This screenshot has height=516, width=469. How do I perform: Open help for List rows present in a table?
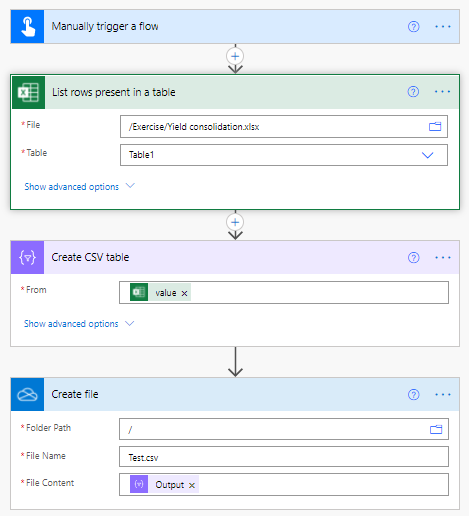pos(413,92)
